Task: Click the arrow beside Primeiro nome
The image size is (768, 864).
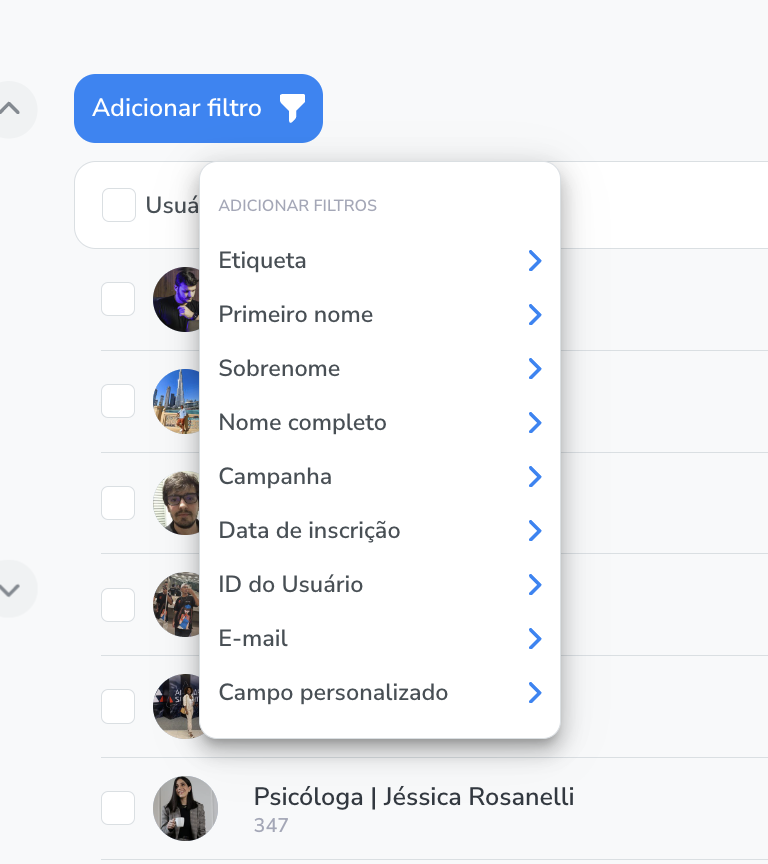Action: (535, 315)
